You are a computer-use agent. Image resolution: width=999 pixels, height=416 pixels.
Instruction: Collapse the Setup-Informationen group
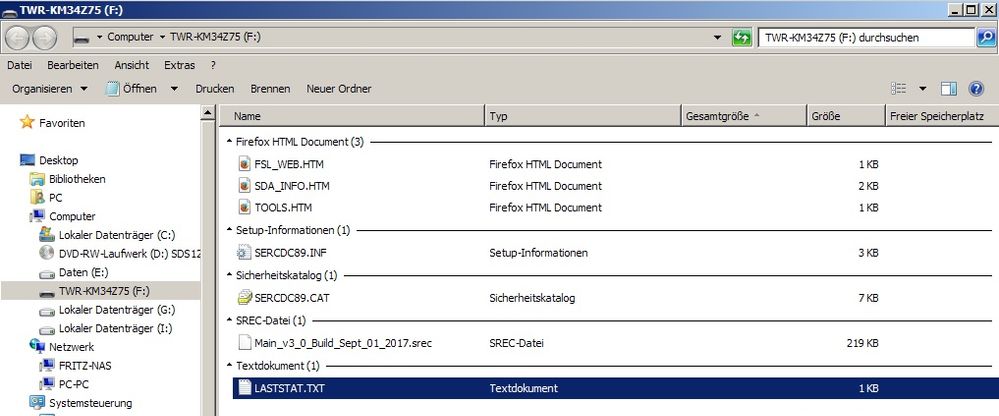[229, 230]
